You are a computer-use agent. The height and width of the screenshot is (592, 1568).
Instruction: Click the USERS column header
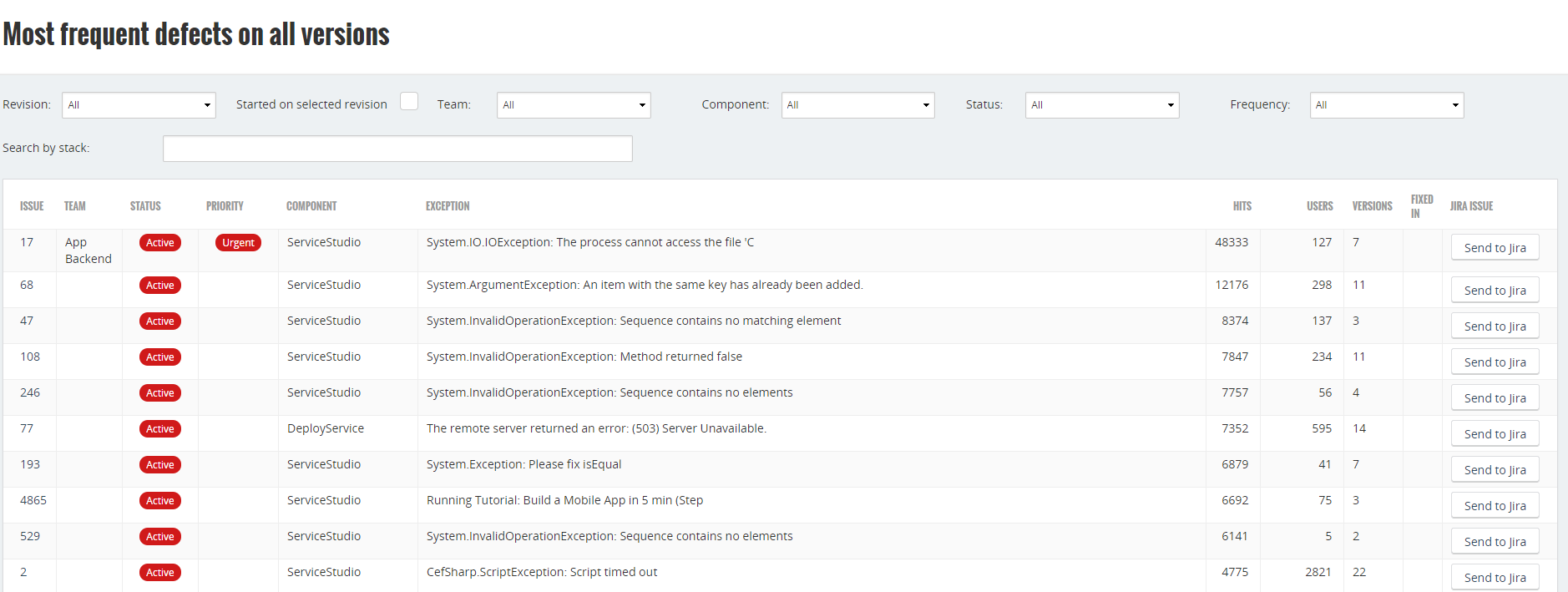[1320, 206]
